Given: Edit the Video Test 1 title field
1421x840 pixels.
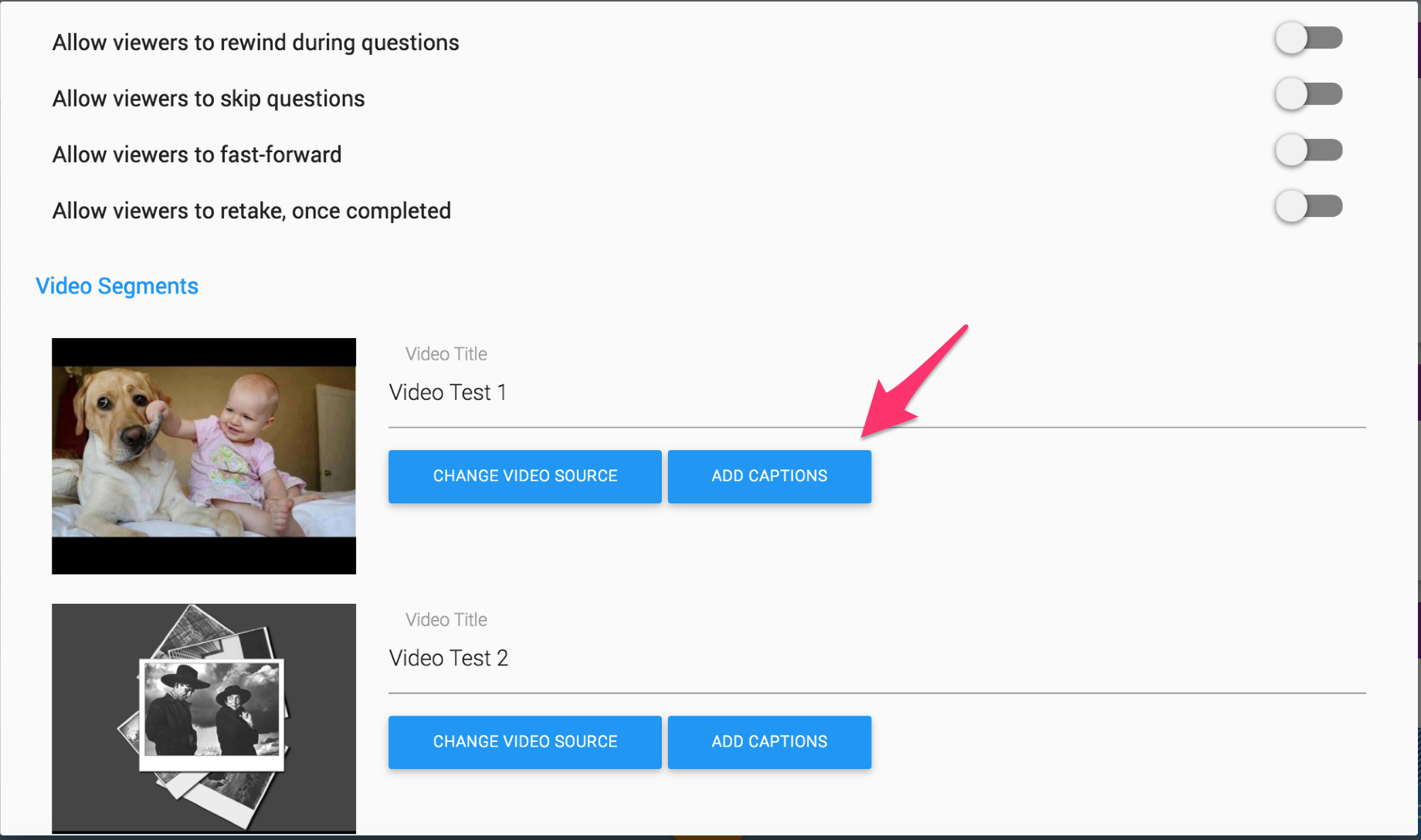Looking at the screenshot, I should point(877,393).
